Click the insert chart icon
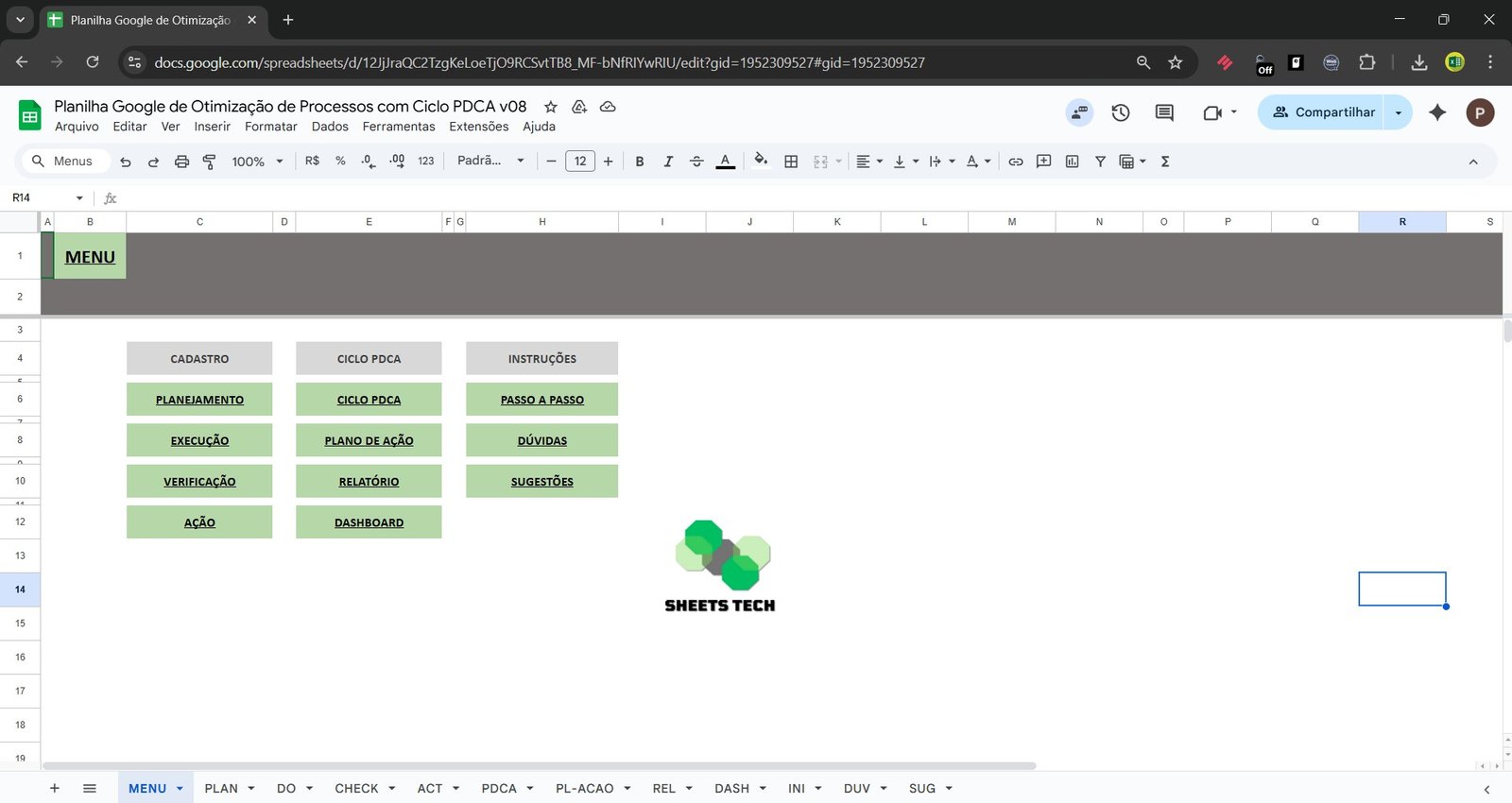The height and width of the screenshot is (803, 1512). tap(1072, 162)
